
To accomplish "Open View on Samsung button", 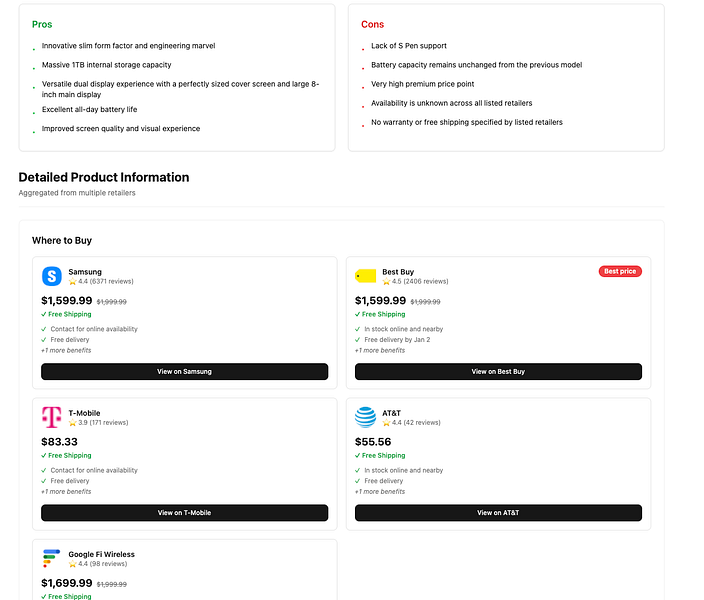I will pyautogui.click(x=185, y=371).
